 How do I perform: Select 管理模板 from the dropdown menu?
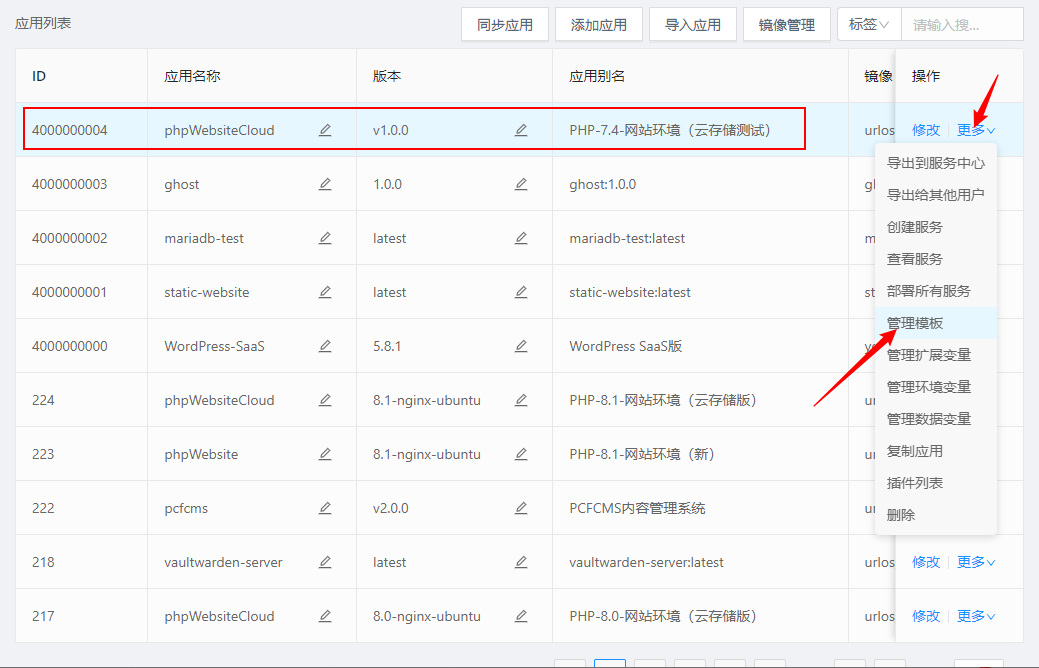[x=914, y=323]
